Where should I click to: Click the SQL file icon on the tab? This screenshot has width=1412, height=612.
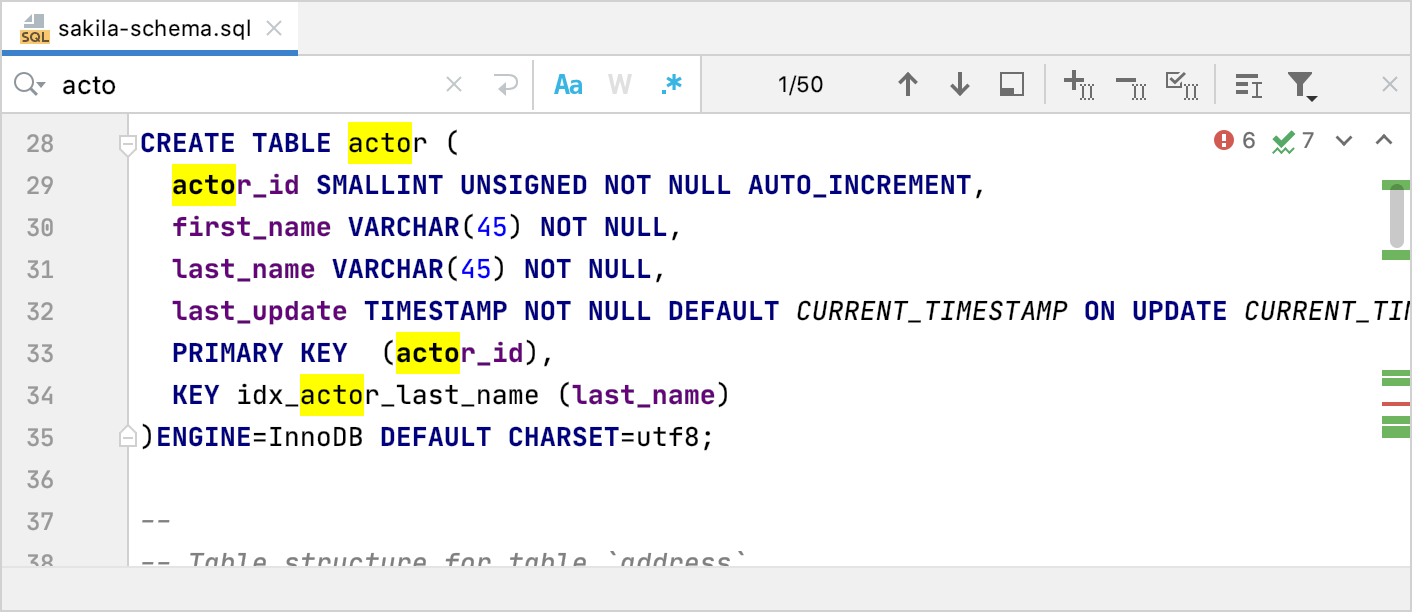point(33,28)
